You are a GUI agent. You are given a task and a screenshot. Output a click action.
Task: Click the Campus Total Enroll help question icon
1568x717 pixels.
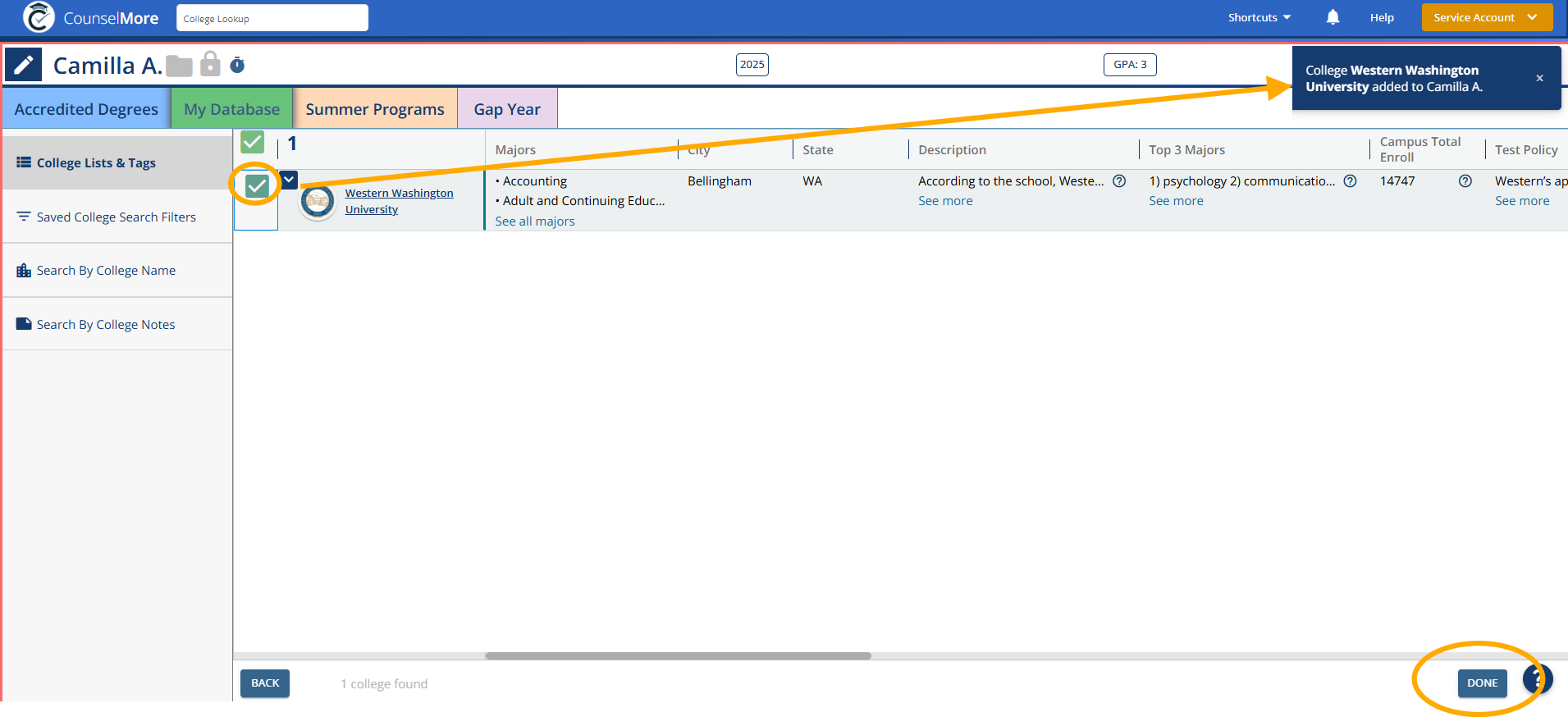tap(1465, 181)
